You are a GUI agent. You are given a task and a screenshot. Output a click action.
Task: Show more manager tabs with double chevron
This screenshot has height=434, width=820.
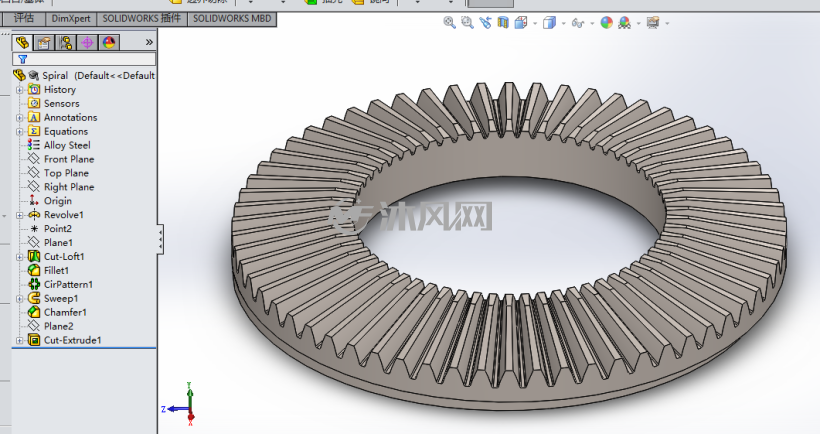149,42
